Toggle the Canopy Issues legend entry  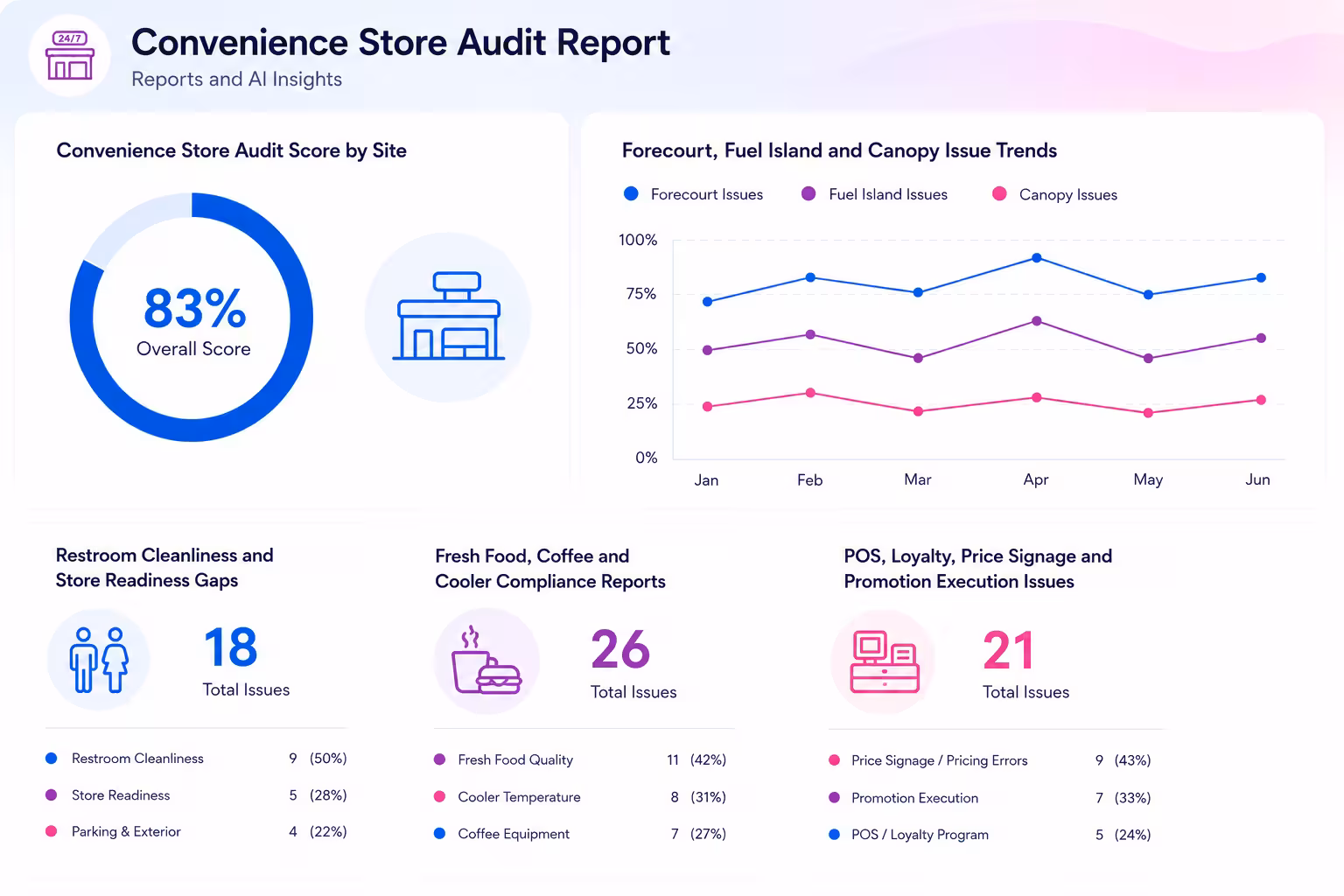point(1054,194)
